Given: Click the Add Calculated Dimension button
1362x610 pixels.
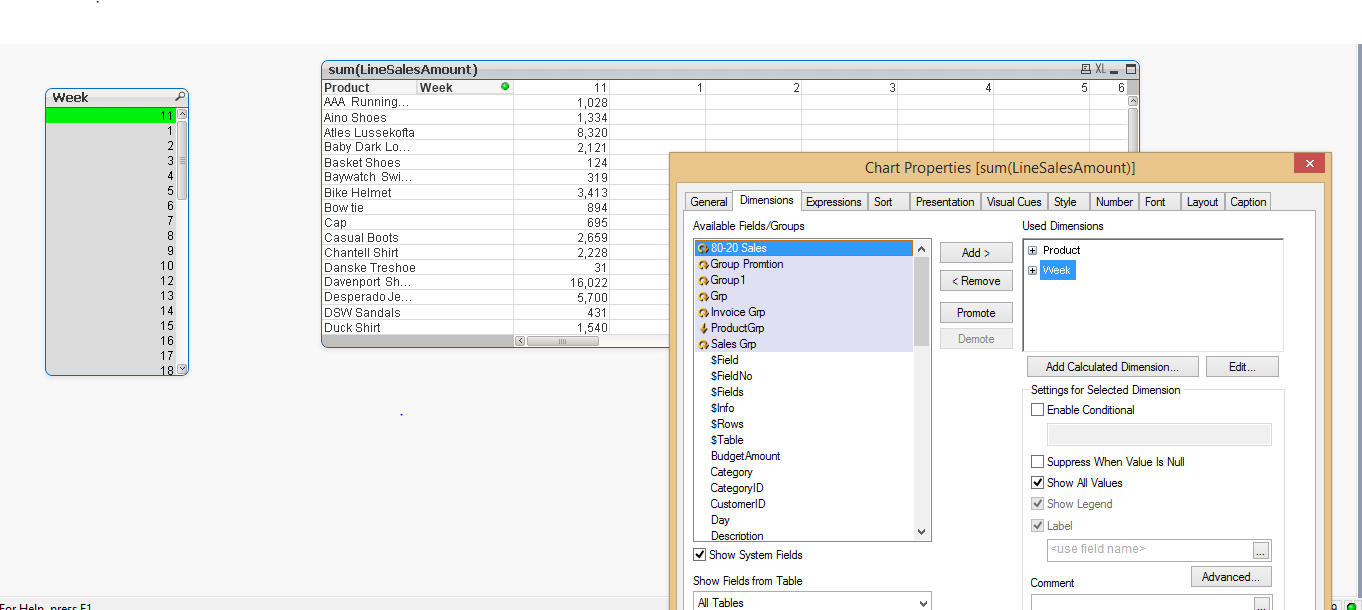Looking at the screenshot, I should click(1111, 367).
